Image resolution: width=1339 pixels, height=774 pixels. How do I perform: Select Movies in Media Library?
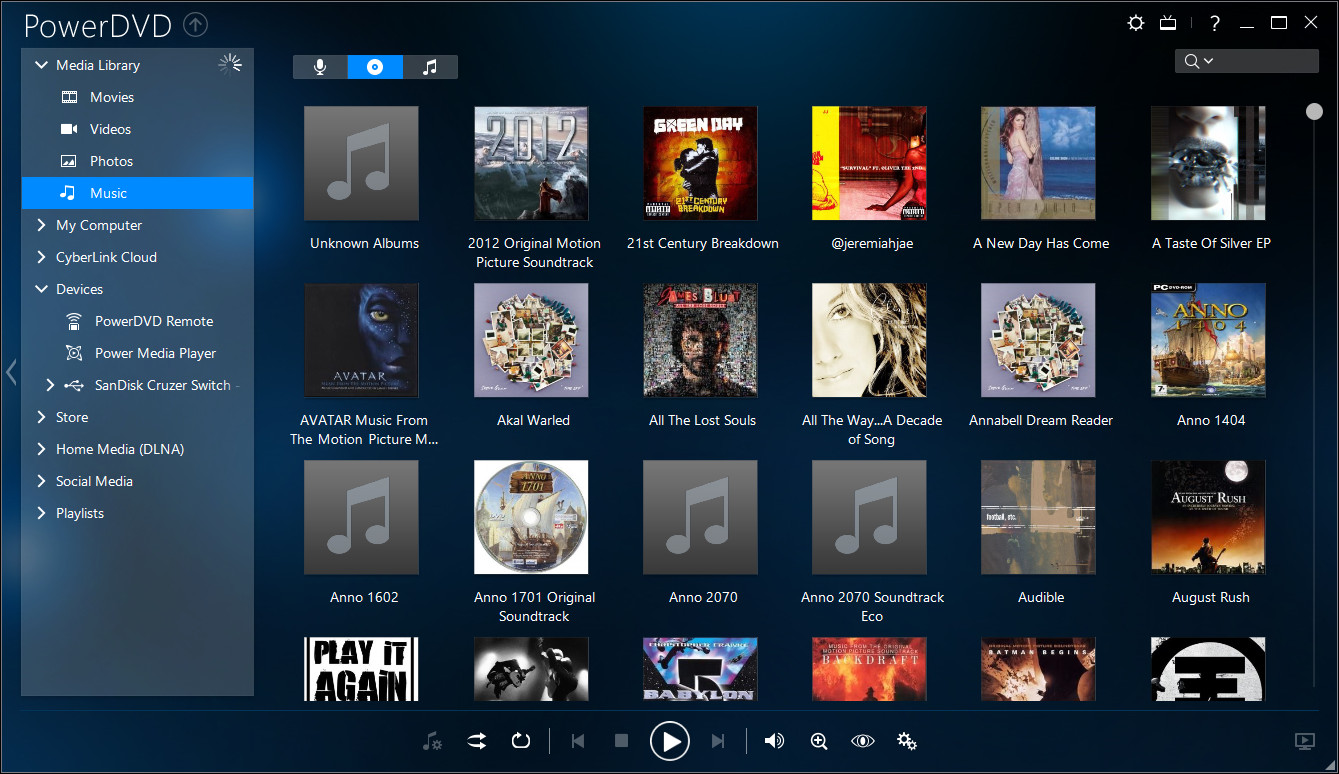[x=111, y=97]
